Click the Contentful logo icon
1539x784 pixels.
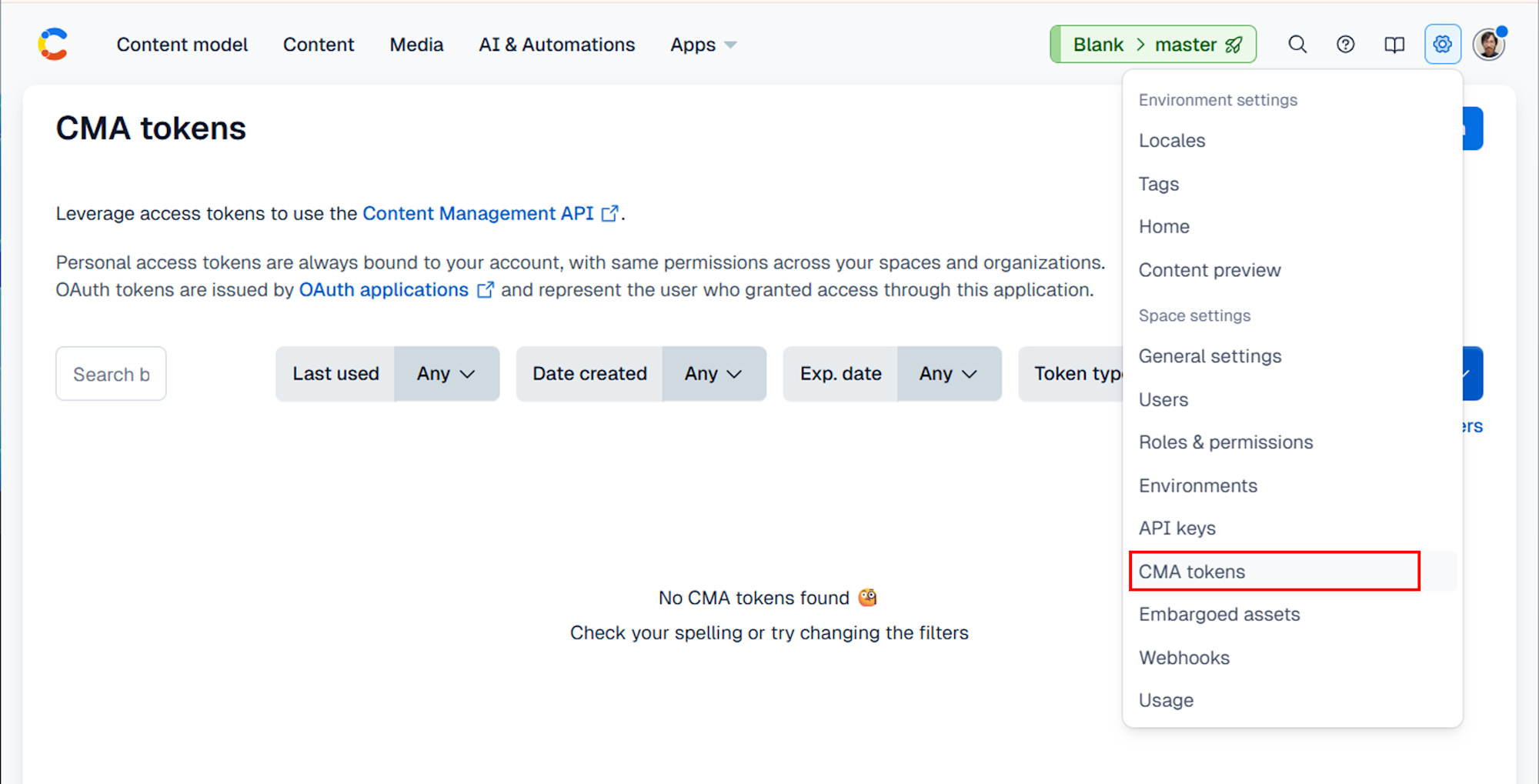(x=53, y=45)
